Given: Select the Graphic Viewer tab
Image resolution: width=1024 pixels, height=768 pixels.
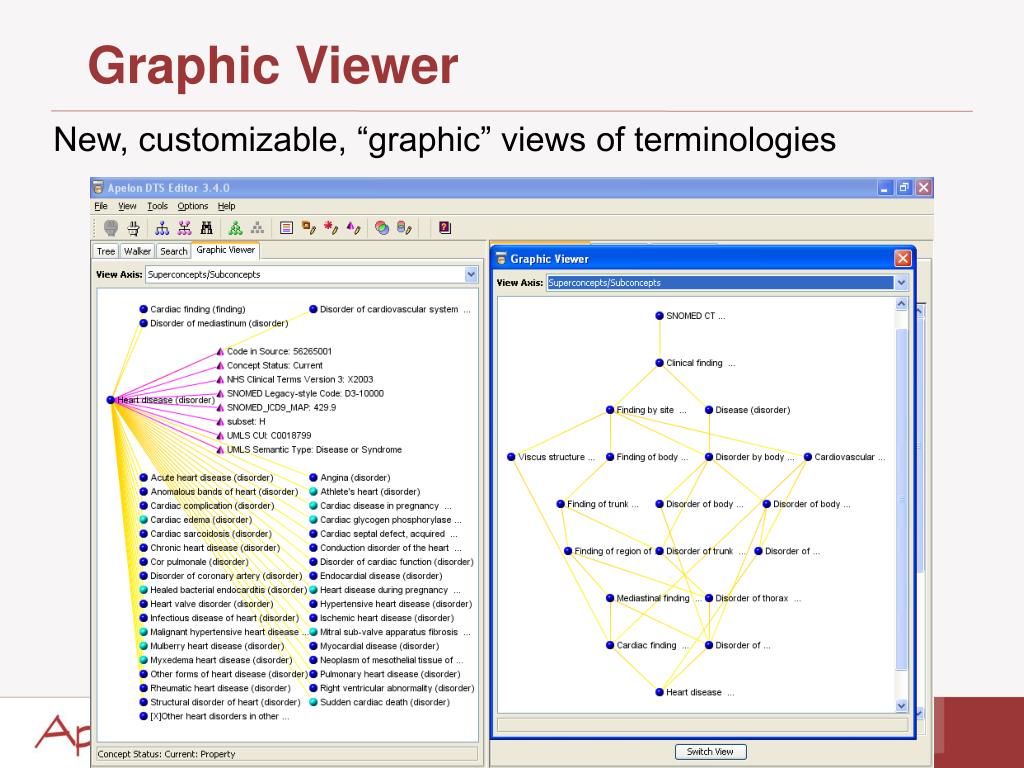Looking at the screenshot, I should point(225,250).
